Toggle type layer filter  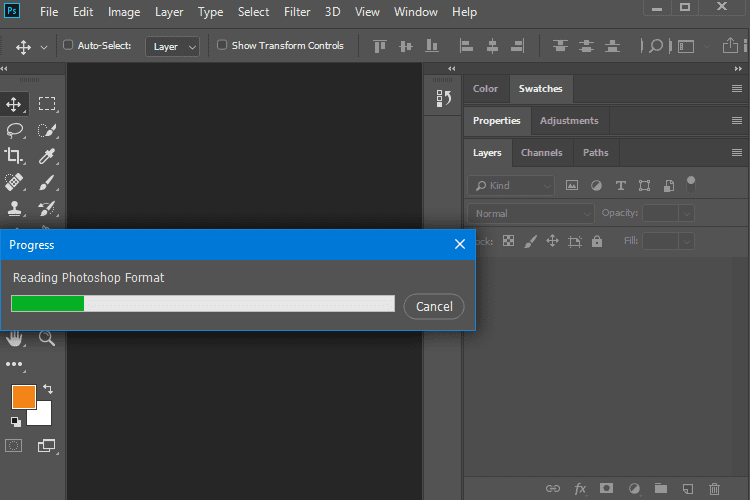click(620, 186)
